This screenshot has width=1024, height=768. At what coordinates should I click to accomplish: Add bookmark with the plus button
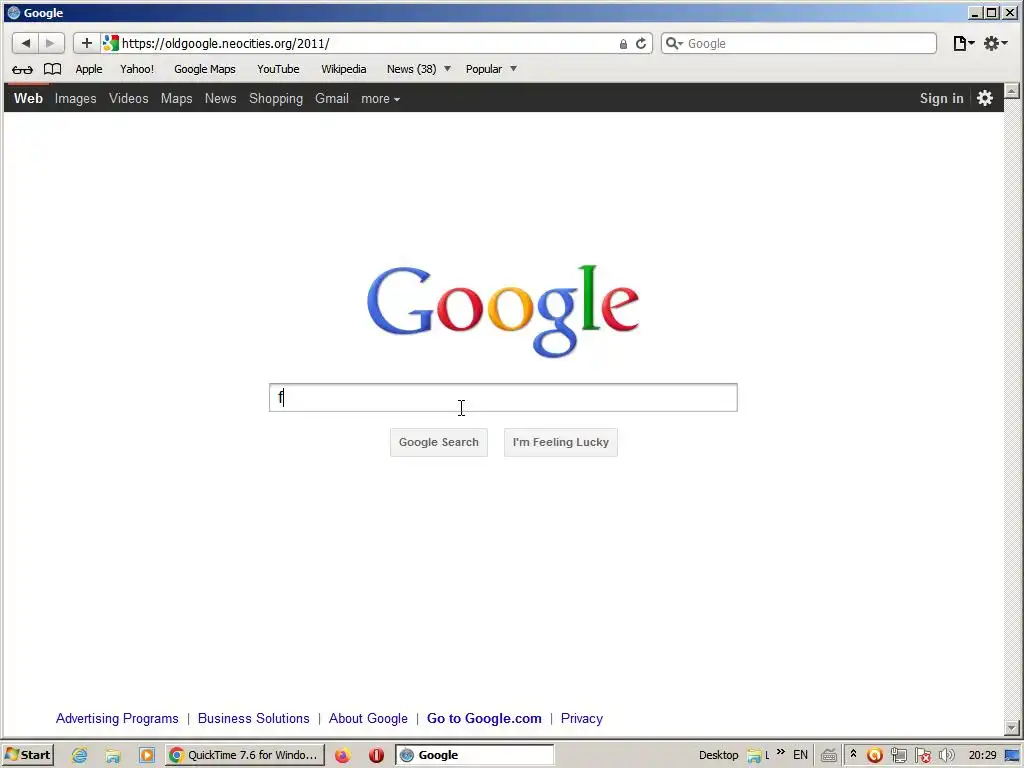(86, 43)
